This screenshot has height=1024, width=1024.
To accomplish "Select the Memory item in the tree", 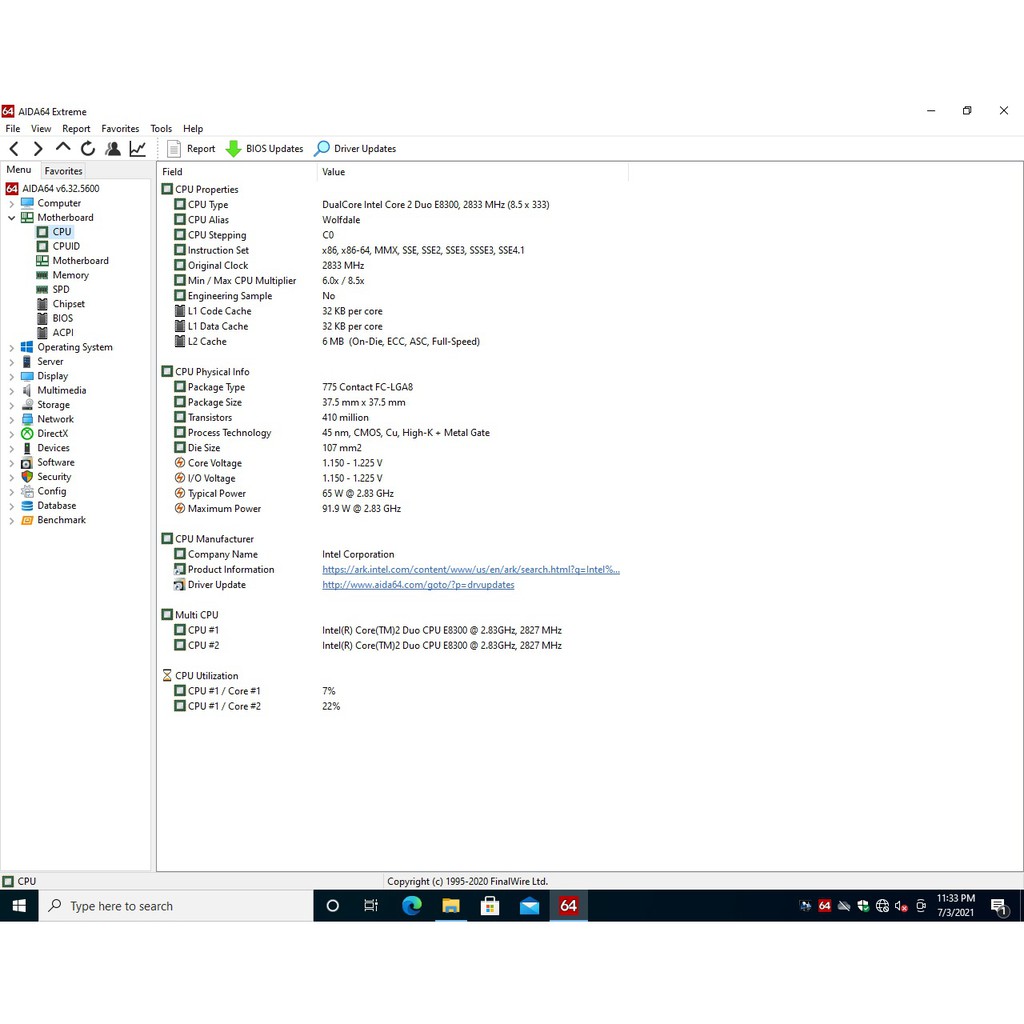I will pos(71,275).
